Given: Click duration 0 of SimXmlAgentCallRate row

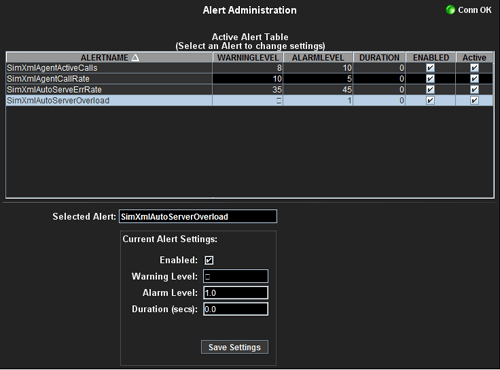Looking at the screenshot, I should (402, 79).
